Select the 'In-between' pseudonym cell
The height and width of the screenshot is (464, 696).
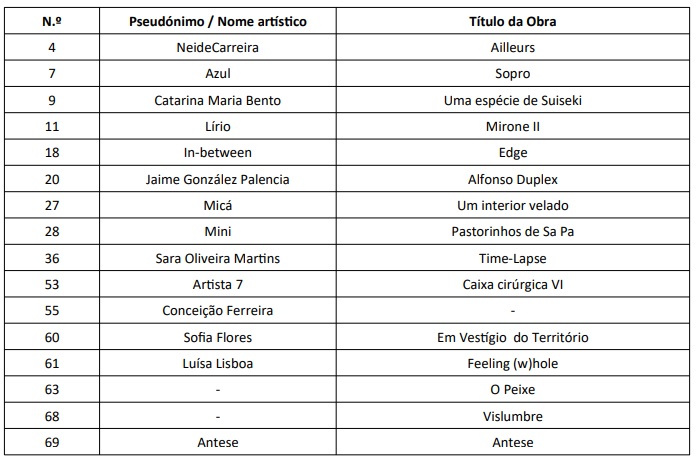217,153
